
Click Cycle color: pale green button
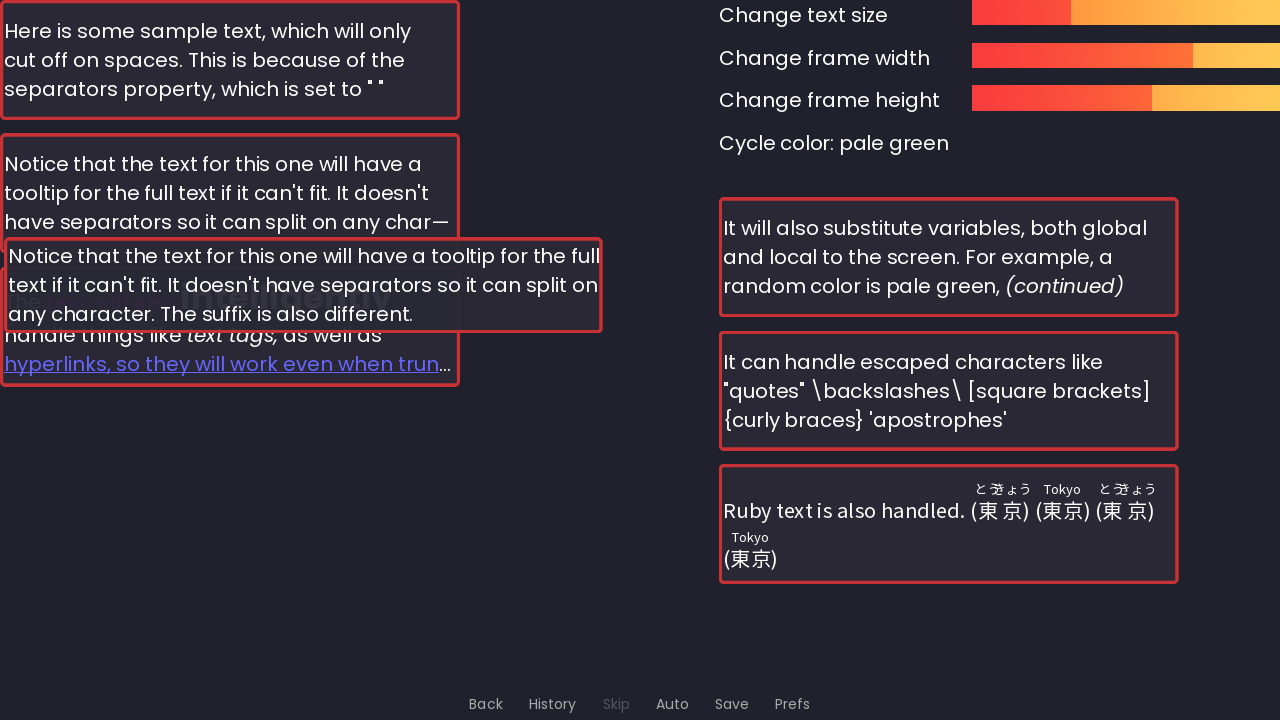click(x=834, y=143)
